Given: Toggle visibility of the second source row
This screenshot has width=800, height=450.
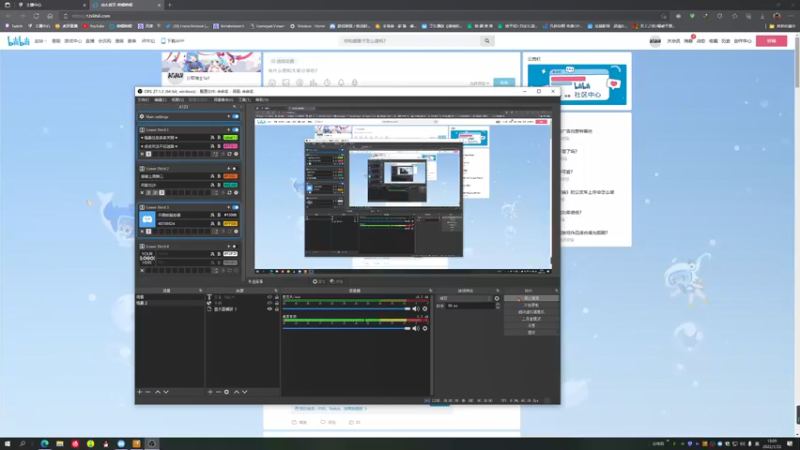Looking at the screenshot, I should [x=269, y=303].
